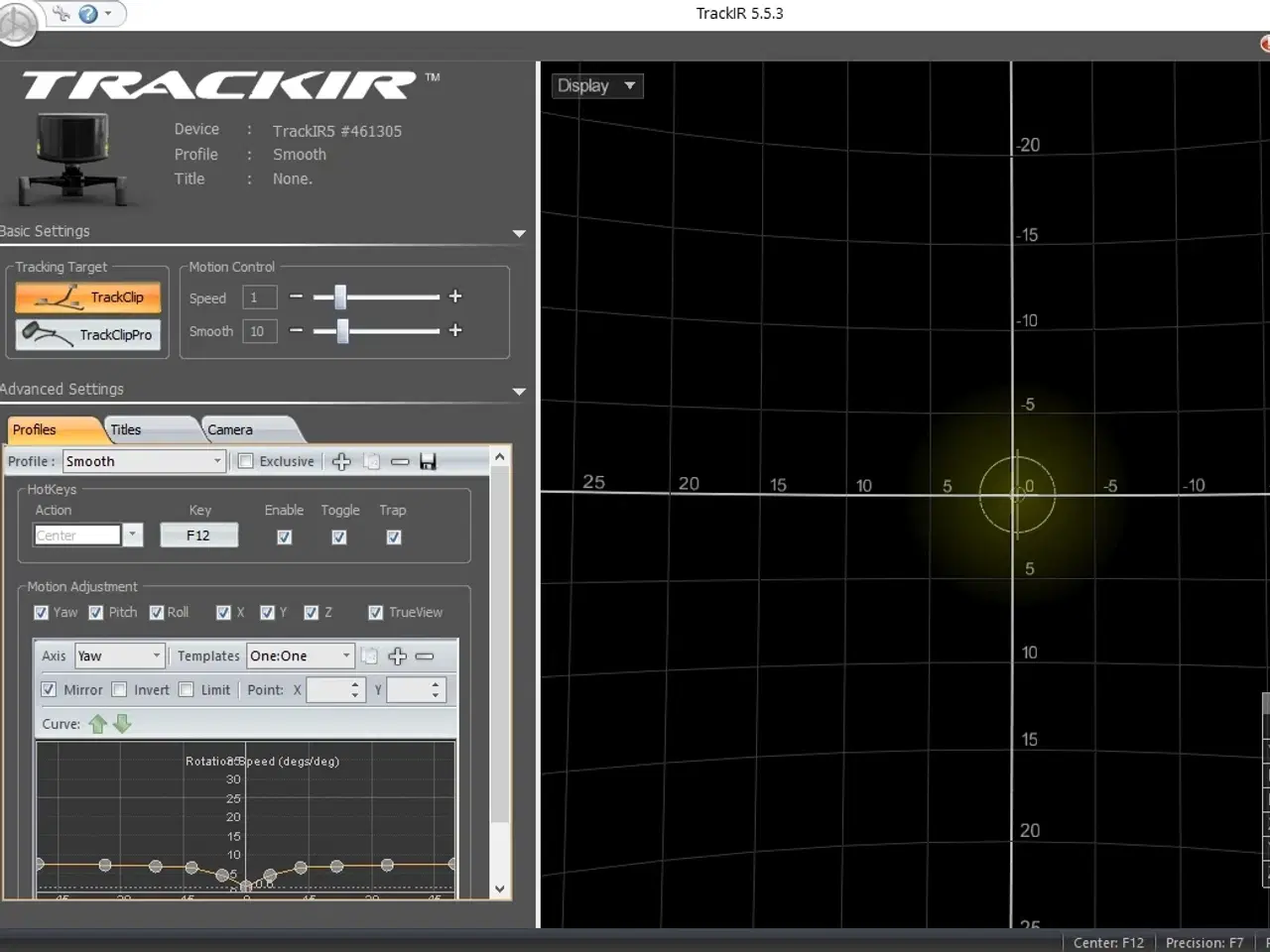Collapse the Advanced Settings section
Screen dimensions: 1270x952
519,392
